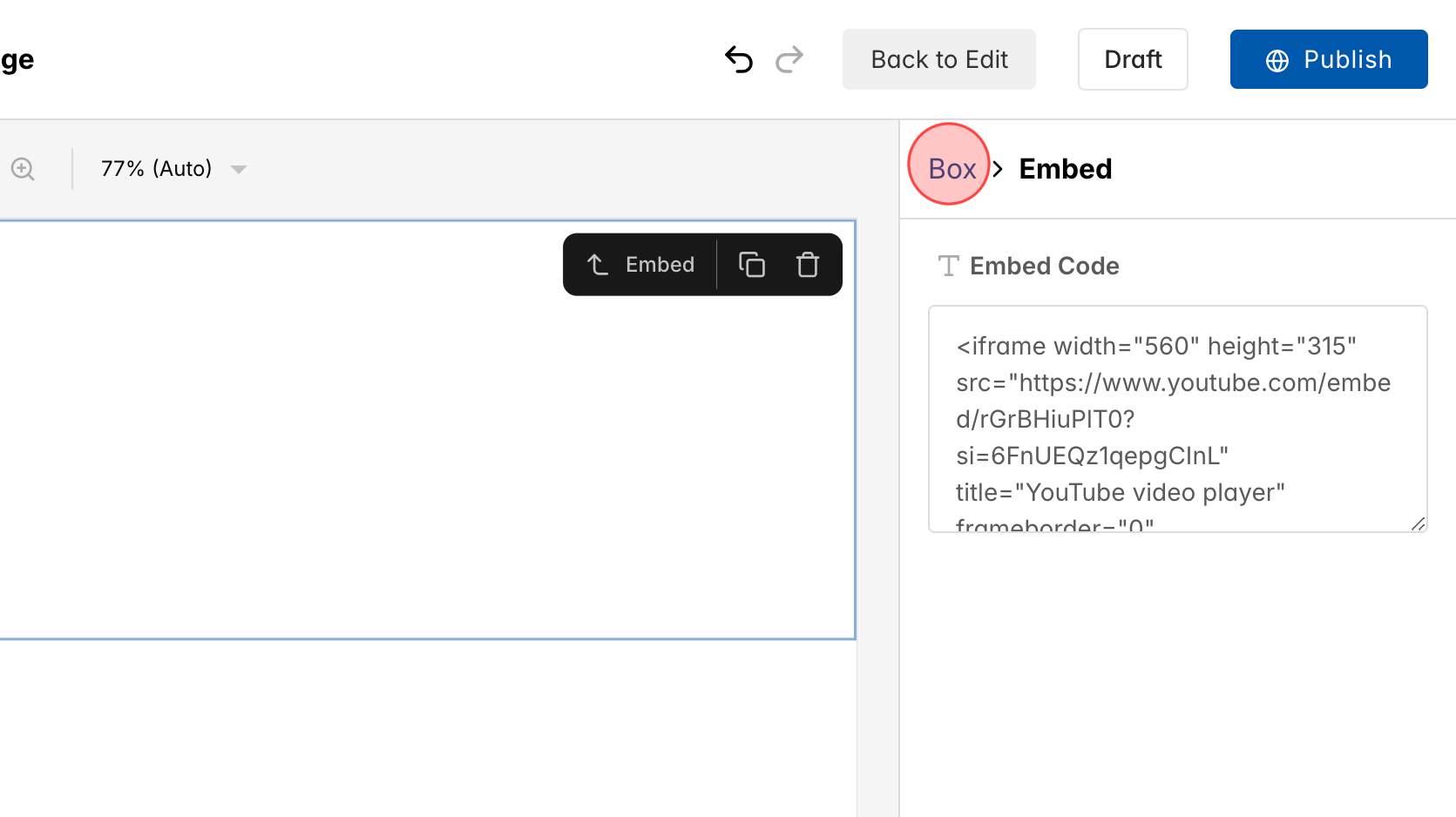Open the Draft status button

(1133, 59)
